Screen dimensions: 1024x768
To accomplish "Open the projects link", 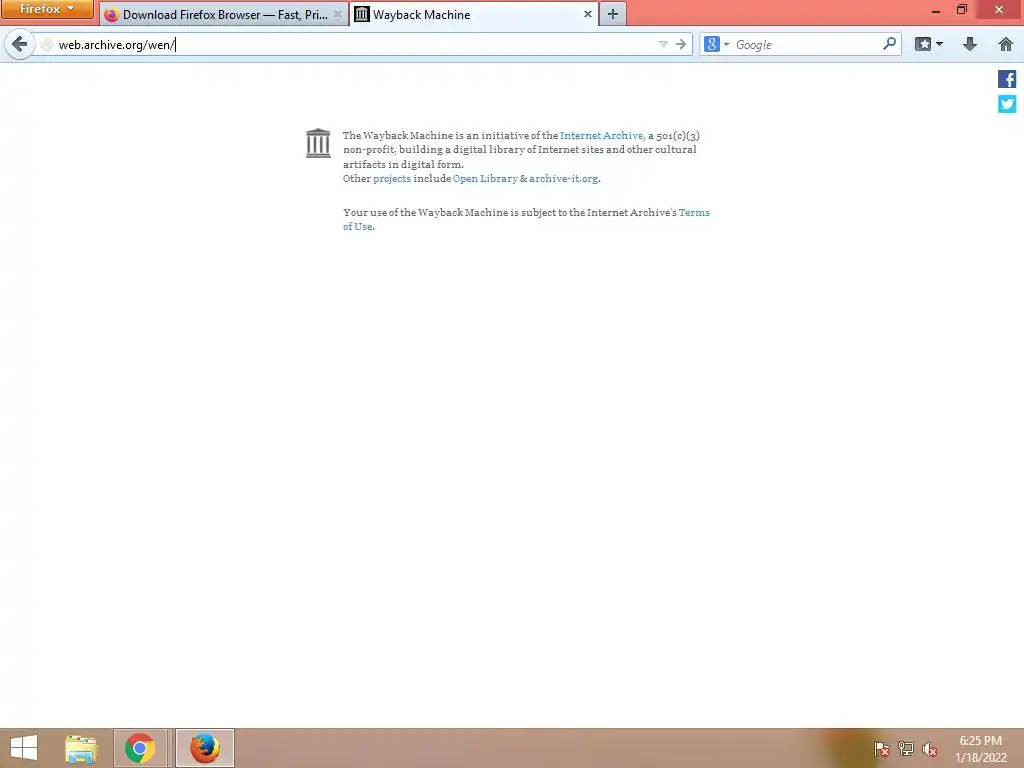I will (392, 178).
